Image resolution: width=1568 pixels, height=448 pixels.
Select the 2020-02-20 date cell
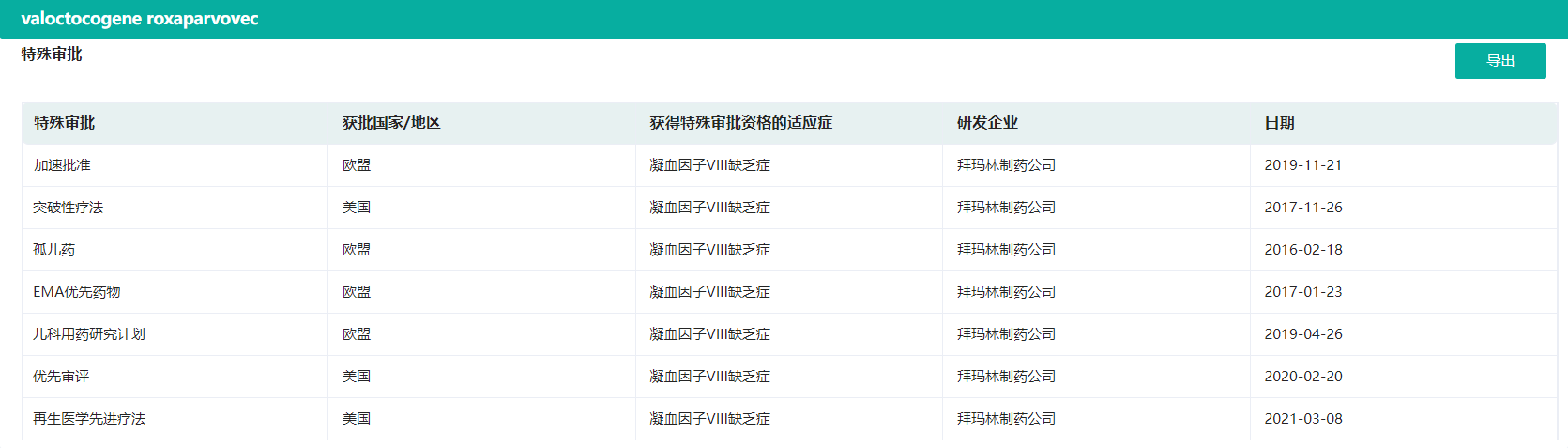1302,377
